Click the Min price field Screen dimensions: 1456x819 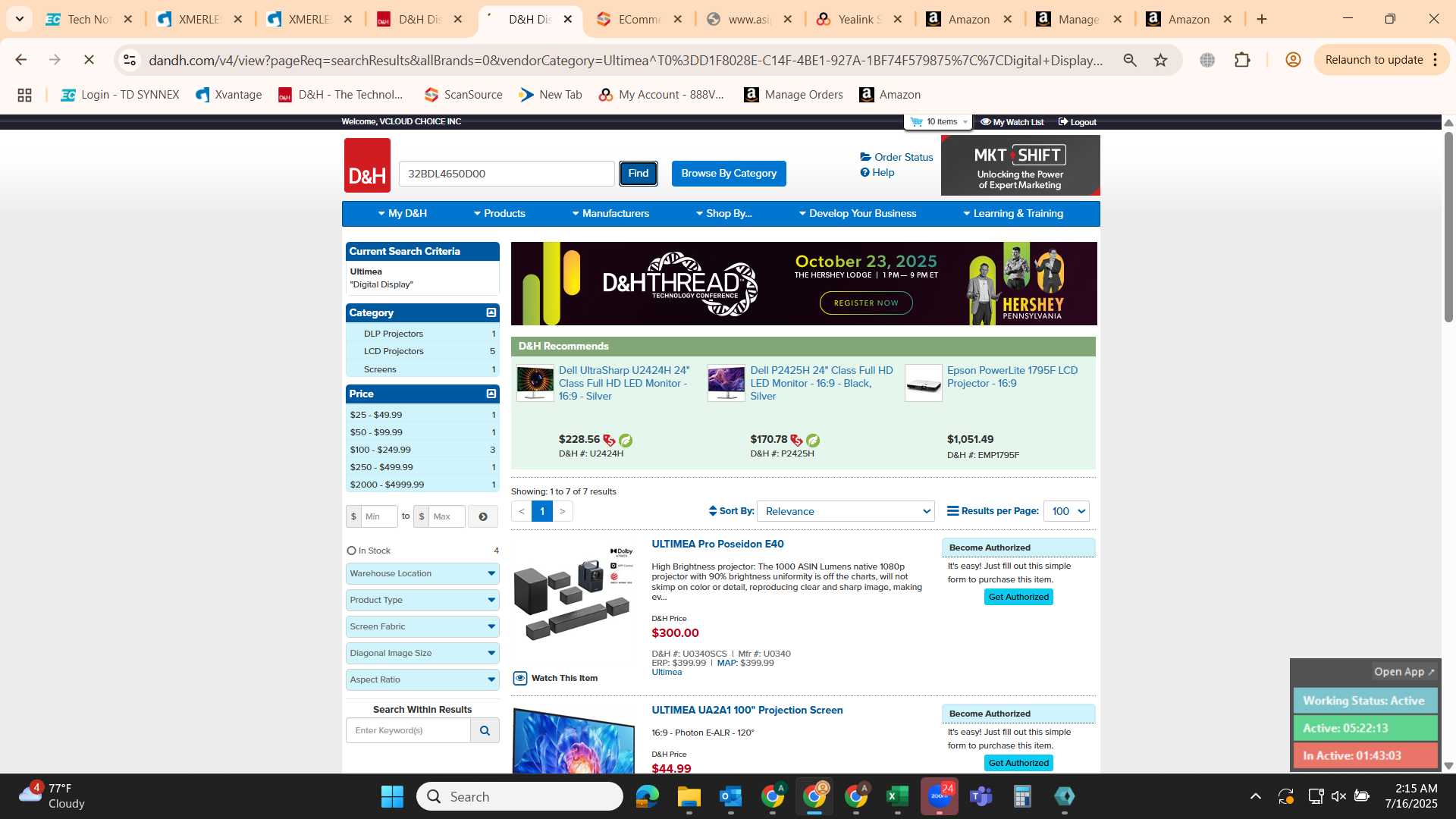379,516
